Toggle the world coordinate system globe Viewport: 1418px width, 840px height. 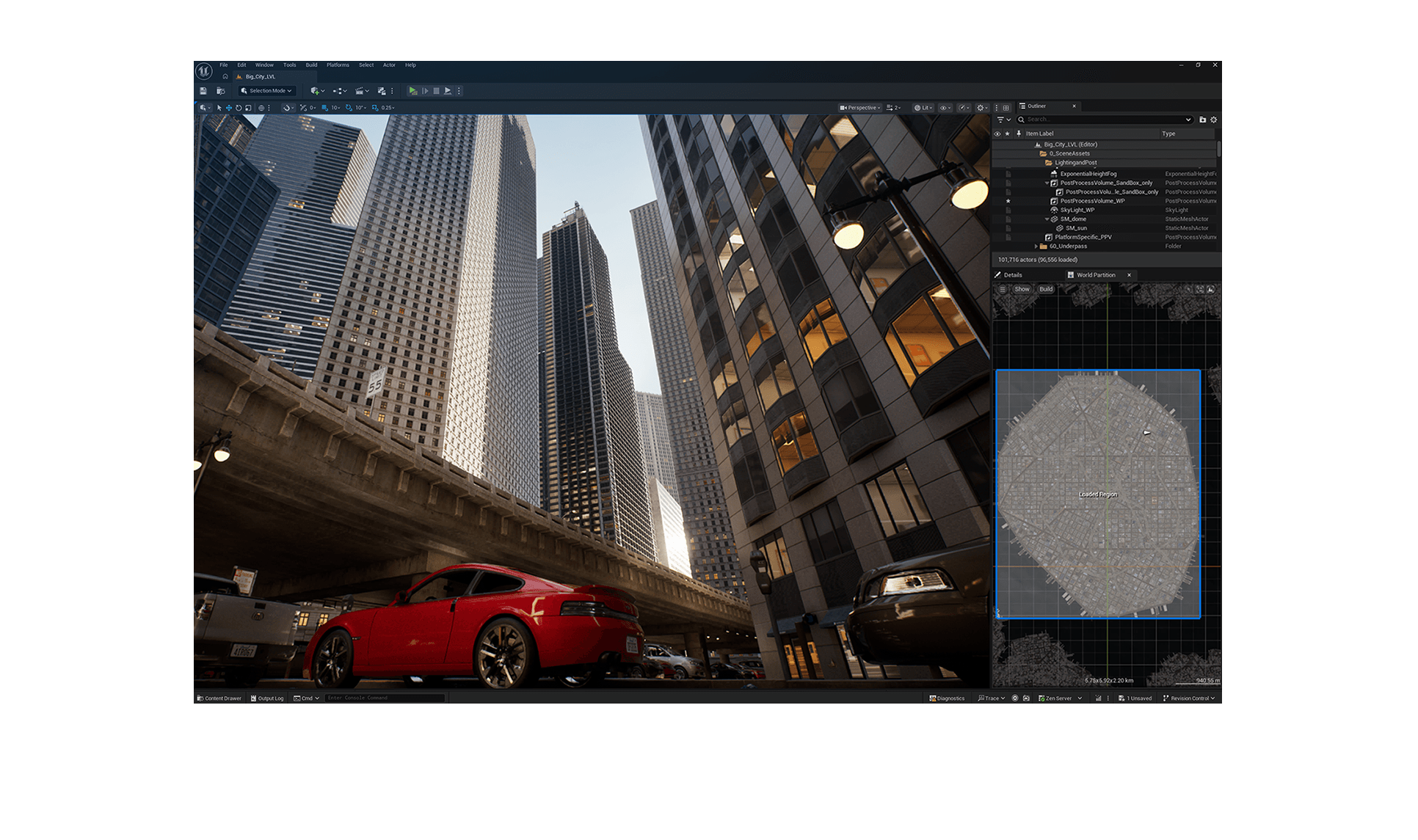pyautogui.click(x=261, y=108)
